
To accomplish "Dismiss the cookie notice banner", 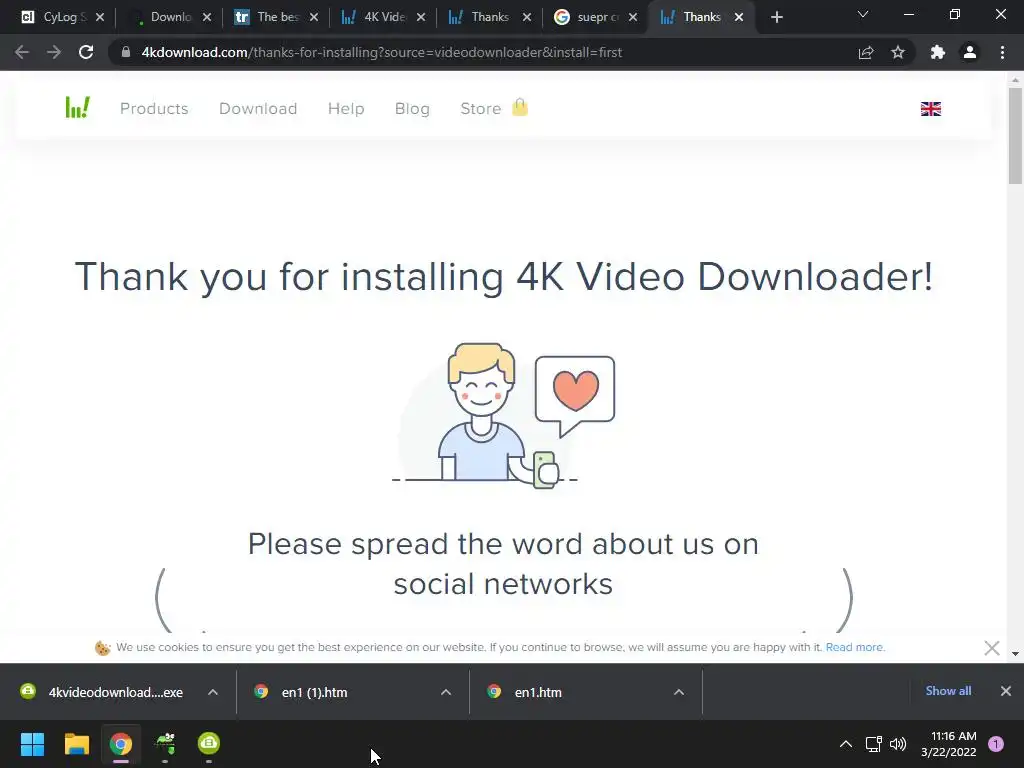I will click(x=991, y=648).
